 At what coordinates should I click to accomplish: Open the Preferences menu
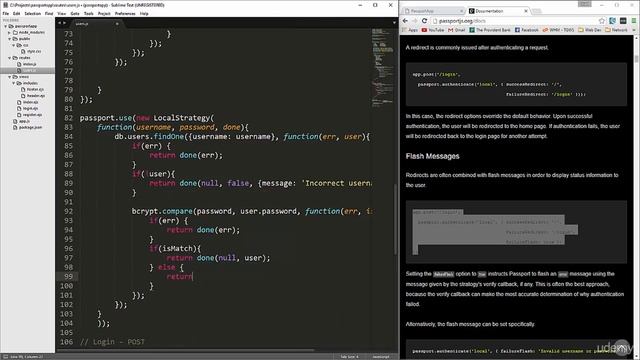pos(125,13)
